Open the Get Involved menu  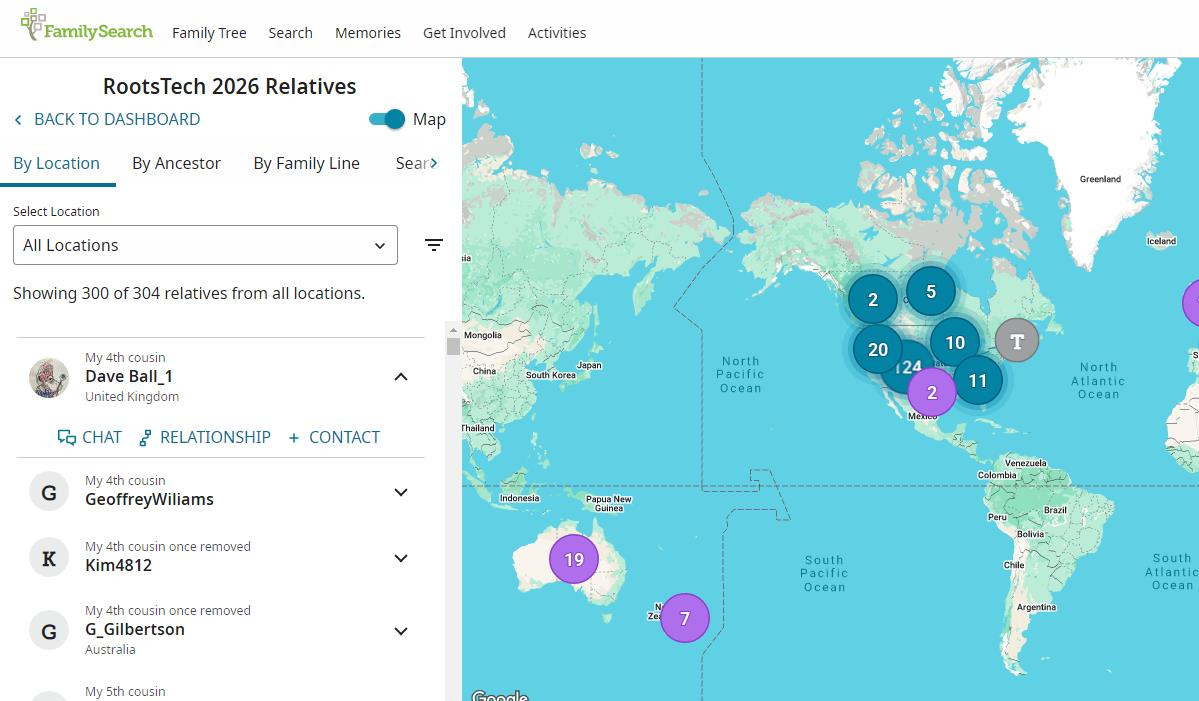464,33
